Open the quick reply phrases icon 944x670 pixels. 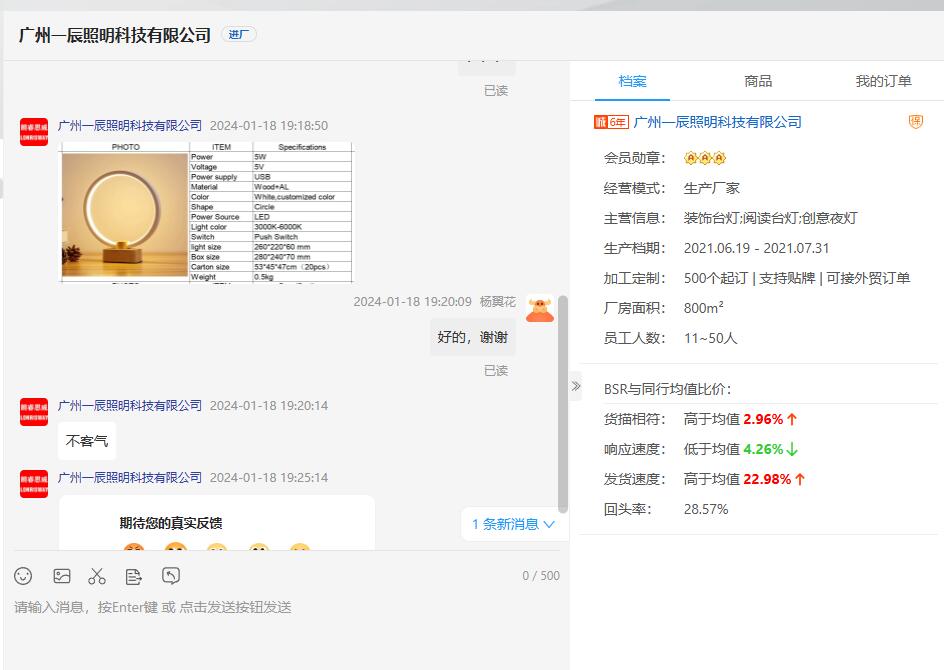click(x=134, y=576)
